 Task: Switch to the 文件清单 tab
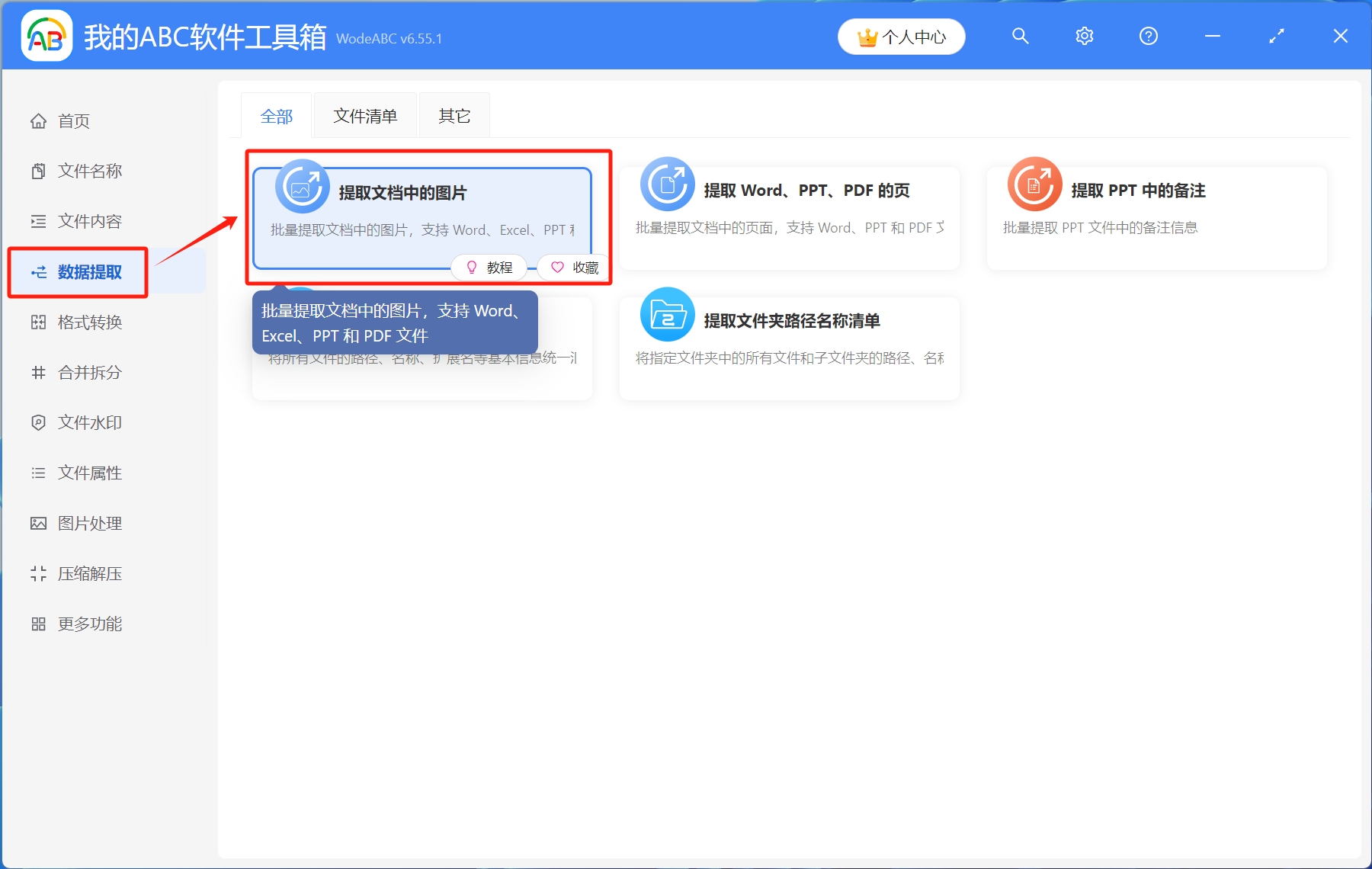364,115
